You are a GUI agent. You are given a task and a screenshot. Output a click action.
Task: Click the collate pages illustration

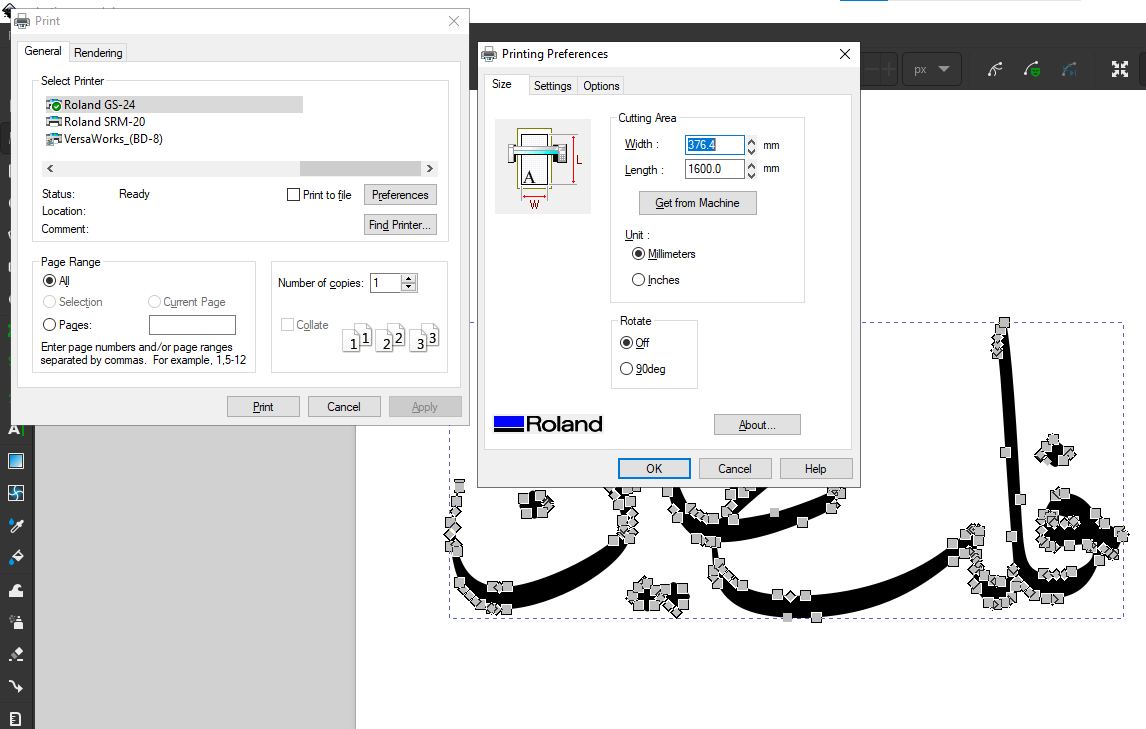[391, 337]
